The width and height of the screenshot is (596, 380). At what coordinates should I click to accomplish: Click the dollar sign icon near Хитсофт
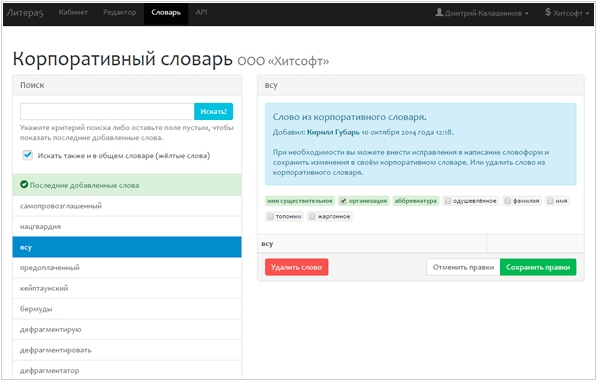pyautogui.click(x=548, y=13)
